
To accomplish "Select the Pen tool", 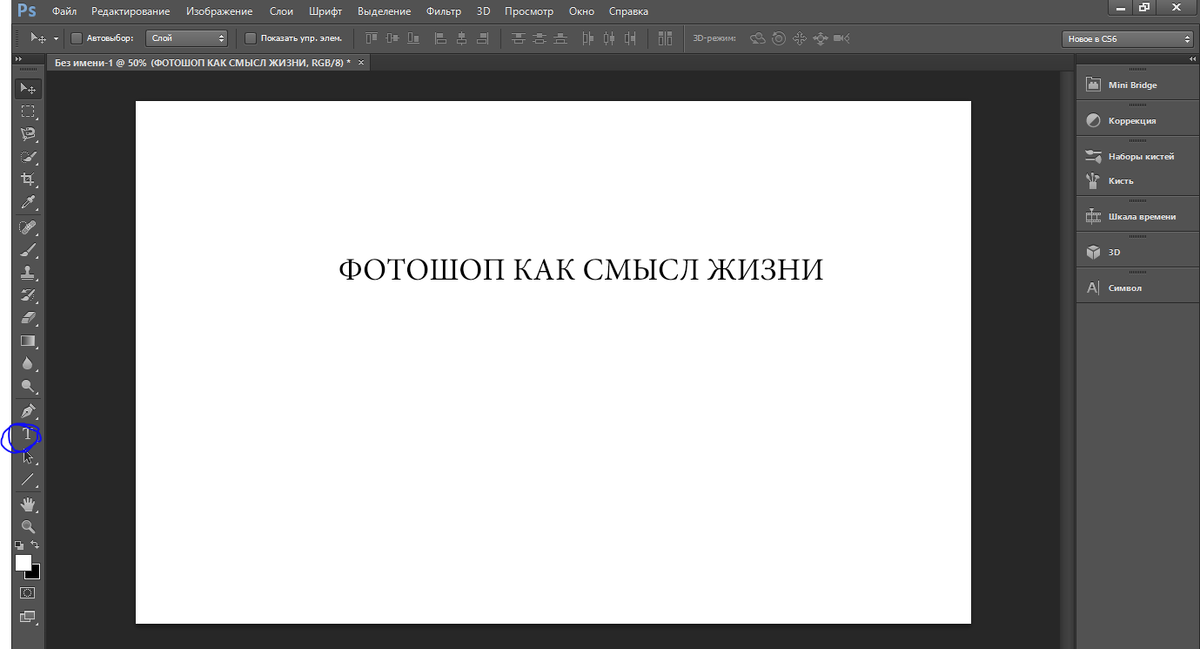I will (28, 411).
